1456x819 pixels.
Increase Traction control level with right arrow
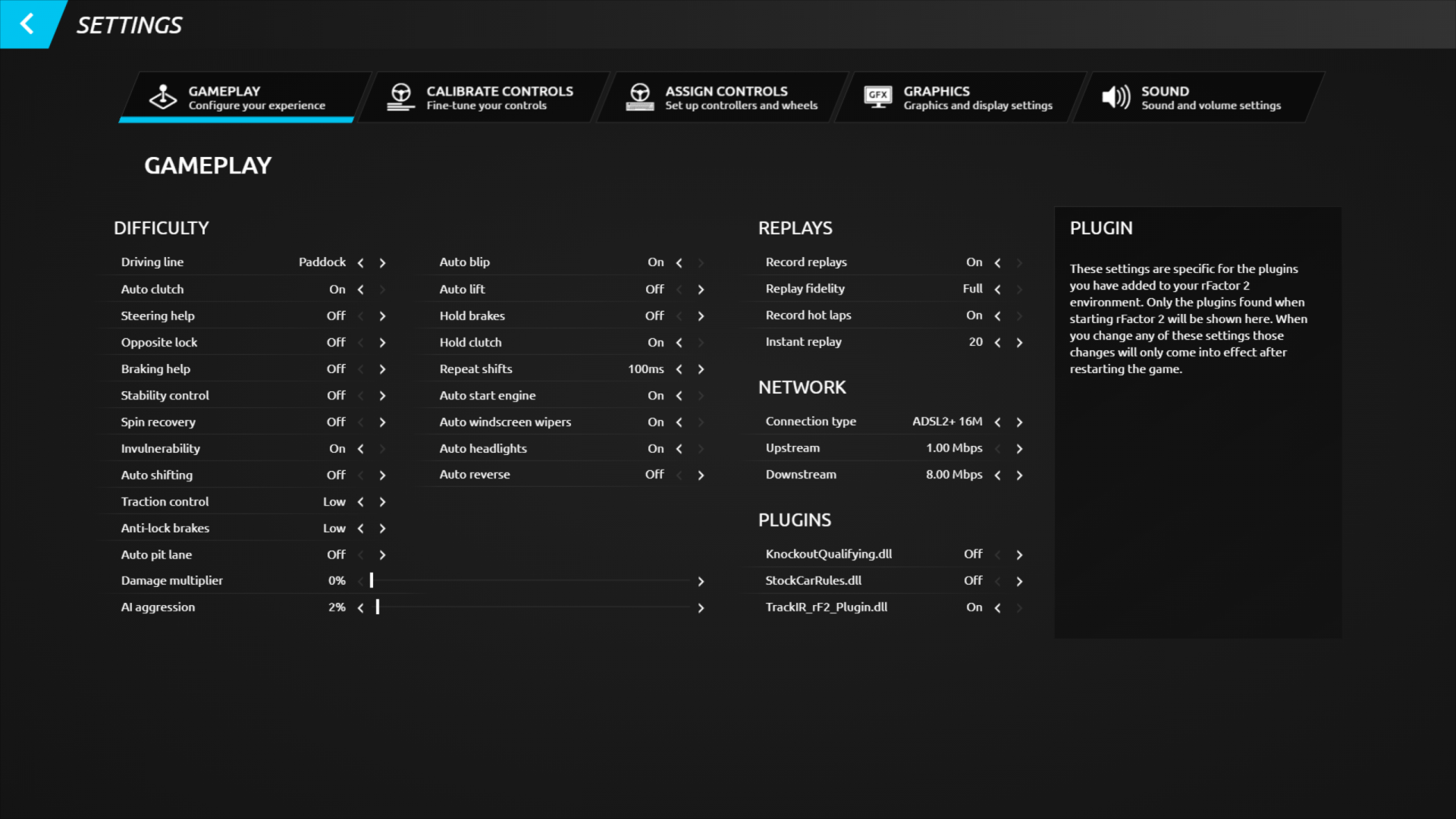[382, 501]
